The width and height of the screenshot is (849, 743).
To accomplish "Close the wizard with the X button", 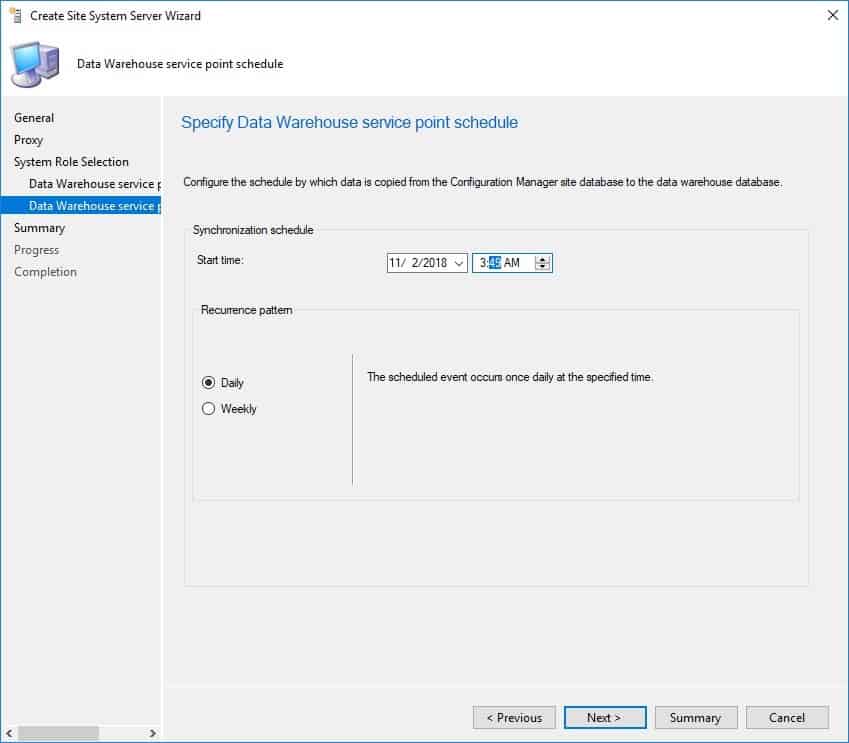I will [x=833, y=15].
